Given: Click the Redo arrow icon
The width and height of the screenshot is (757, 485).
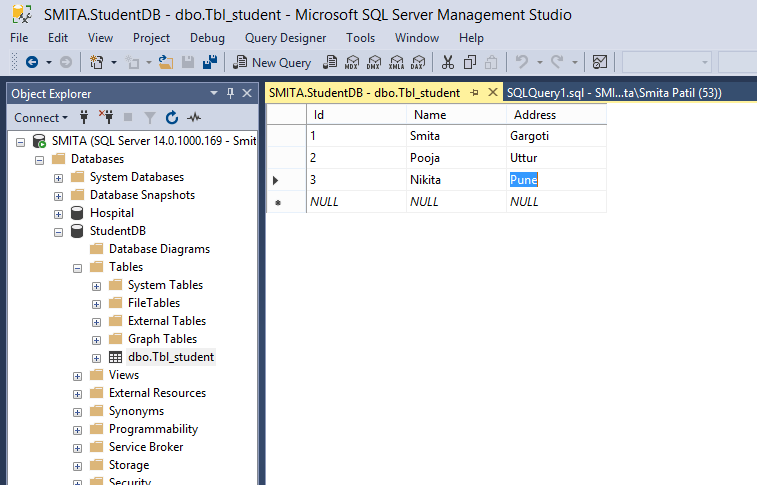Looking at the screenshot, I should click(557, 62).
